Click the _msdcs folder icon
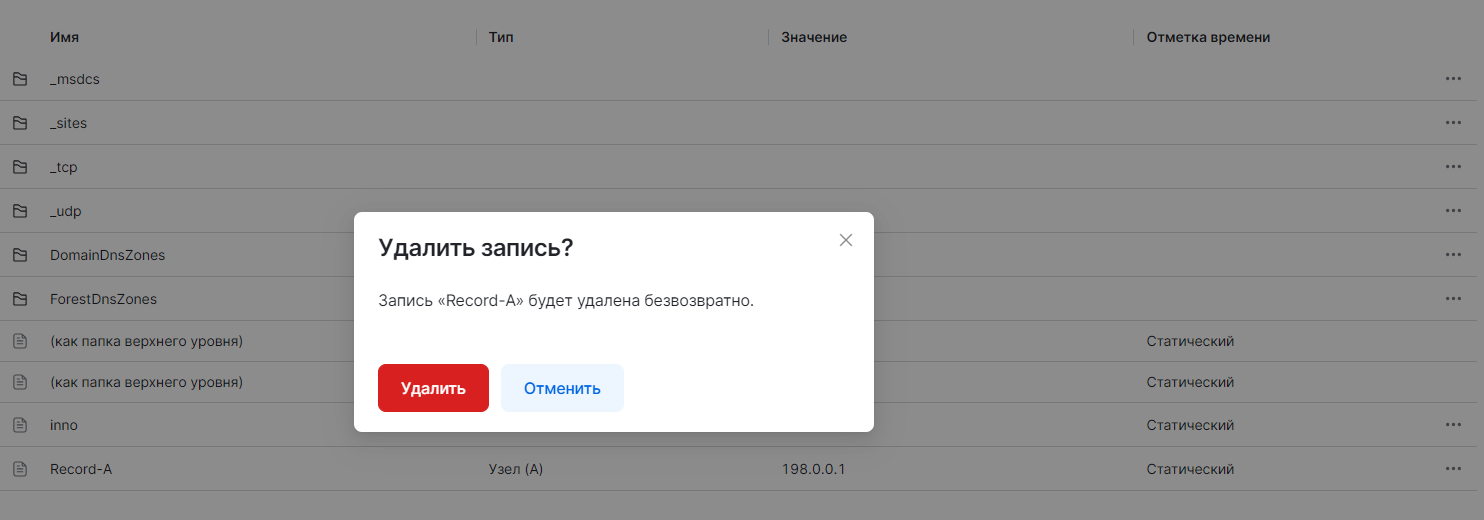 coord(19,79)
